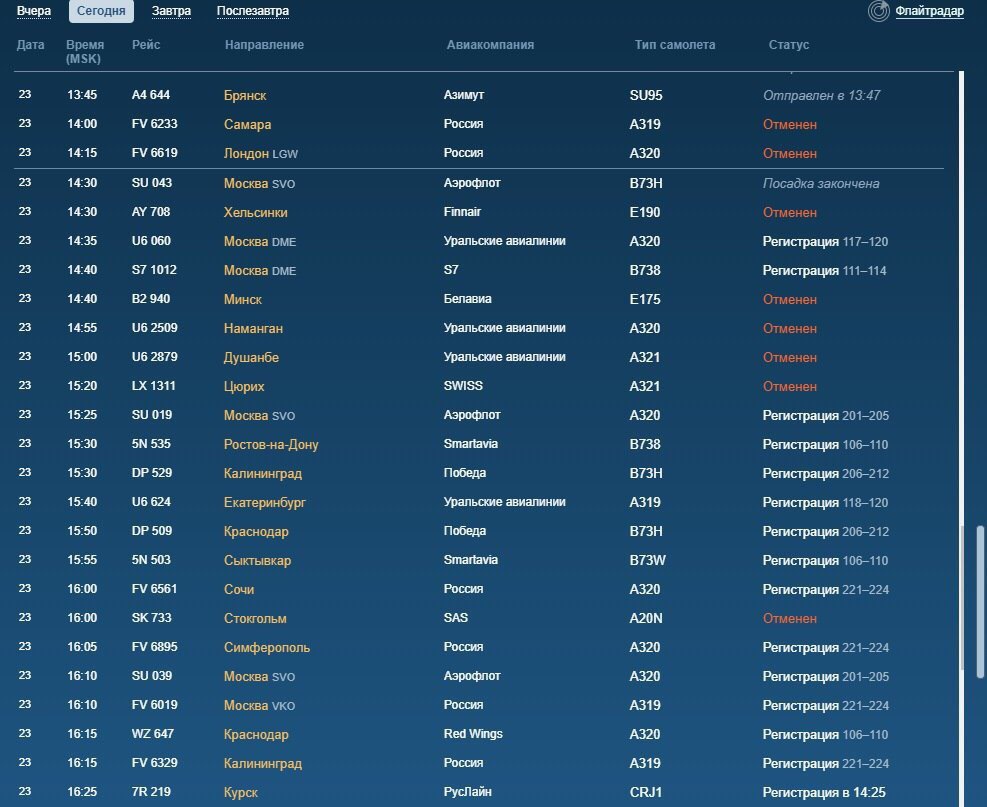Click 'Регистрация в 14:25' status

pyautogui.click(x=824, y=792)
